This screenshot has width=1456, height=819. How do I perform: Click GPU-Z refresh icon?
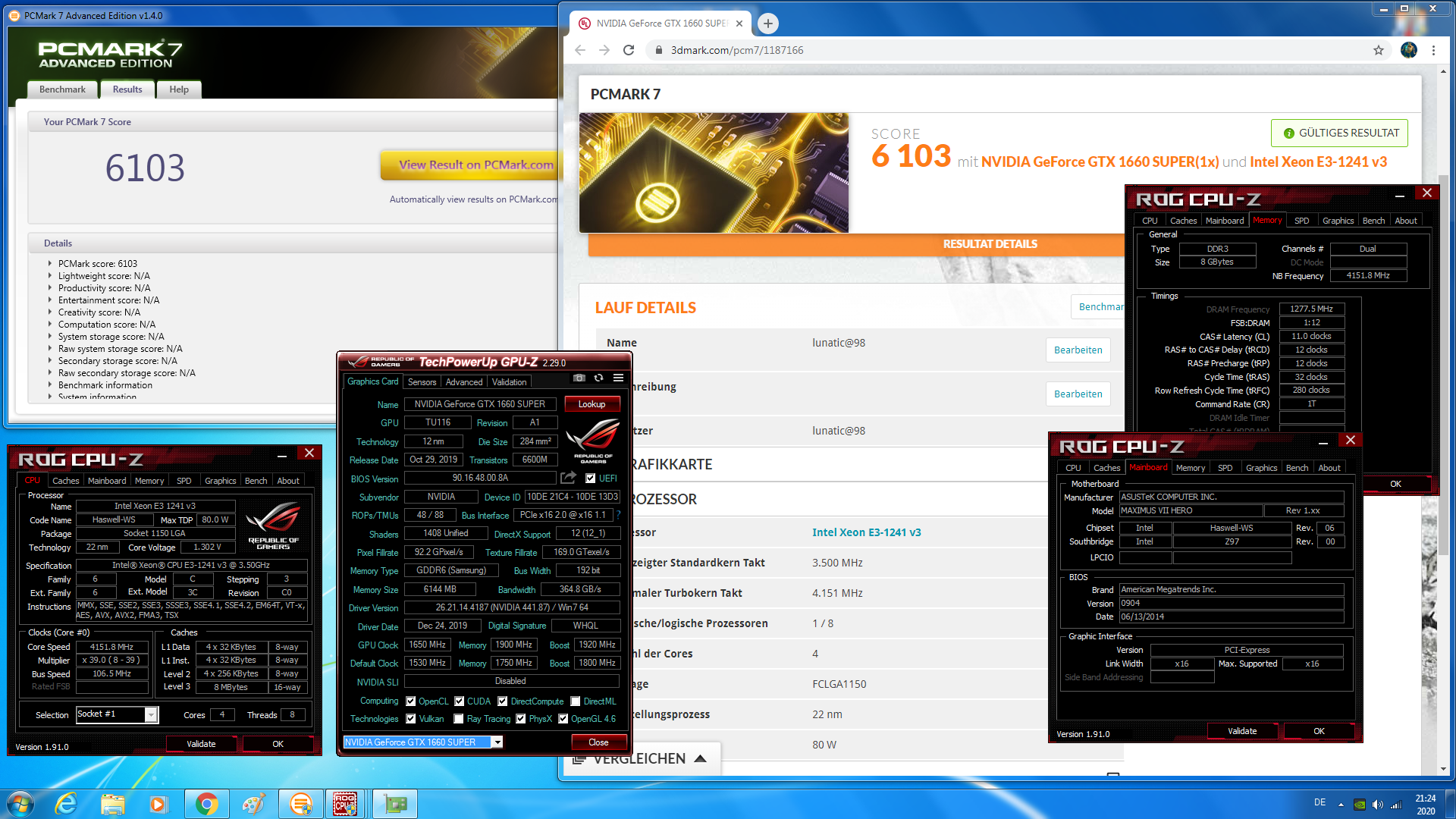click(x=598, y=378)
